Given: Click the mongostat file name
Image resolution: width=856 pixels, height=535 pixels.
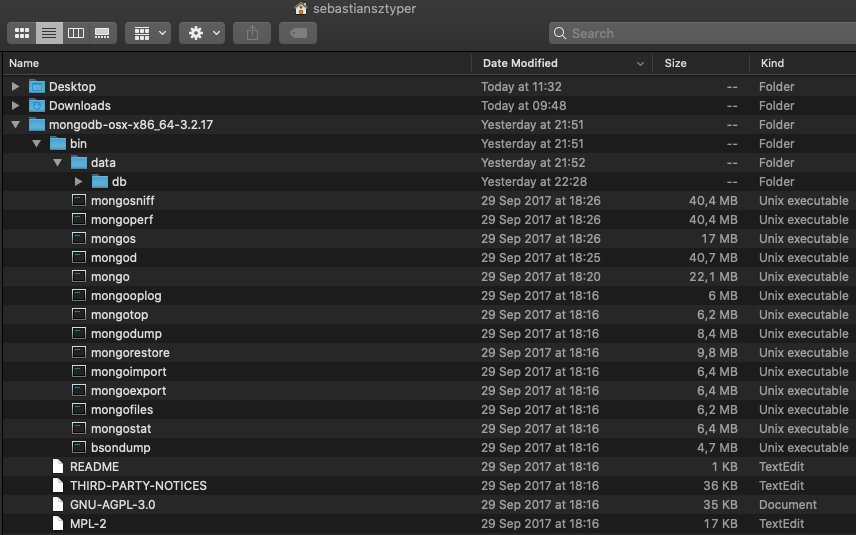Looking at the screenshot, I should pyautogui.click(x=121, y=429).
